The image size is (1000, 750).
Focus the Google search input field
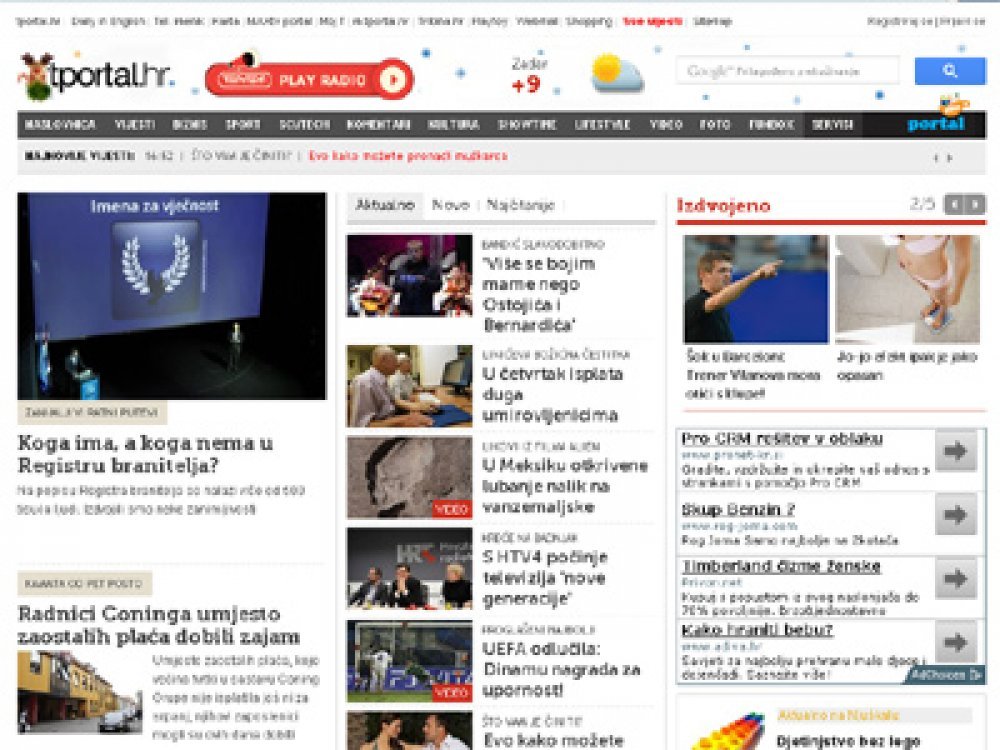788,71
